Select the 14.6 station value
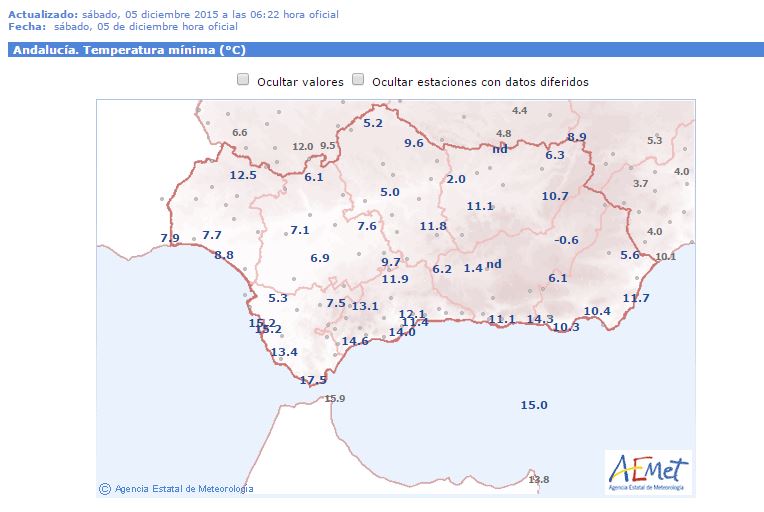Screen dimensions: 764x512 point(355,341)
